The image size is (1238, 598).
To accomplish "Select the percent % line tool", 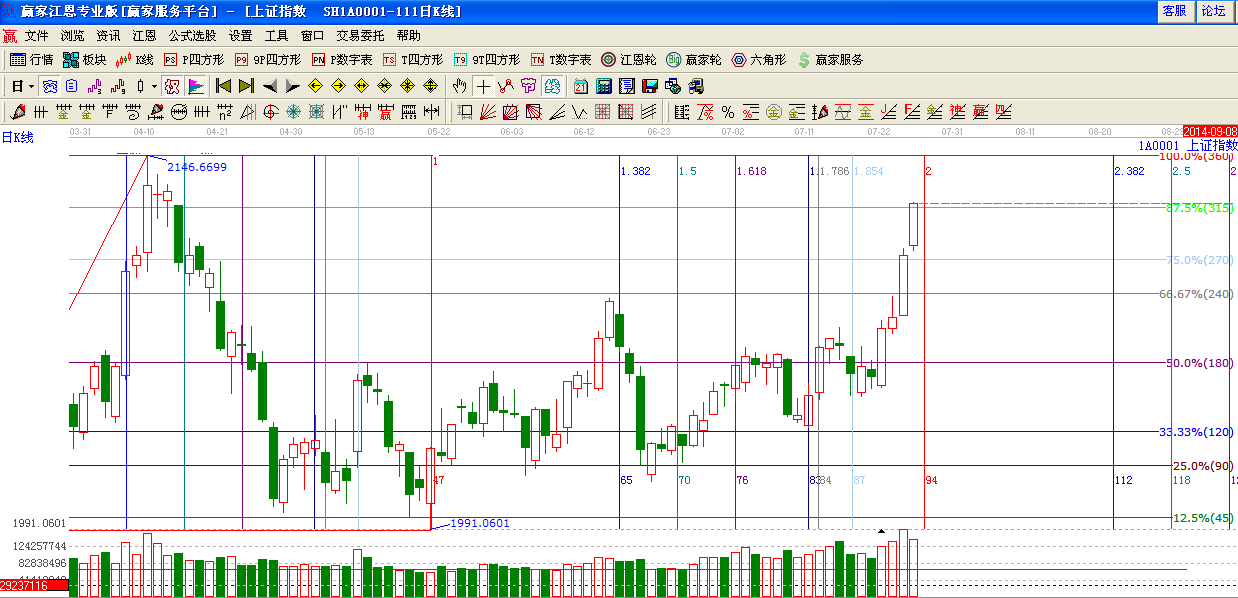I will coord(728,112).
